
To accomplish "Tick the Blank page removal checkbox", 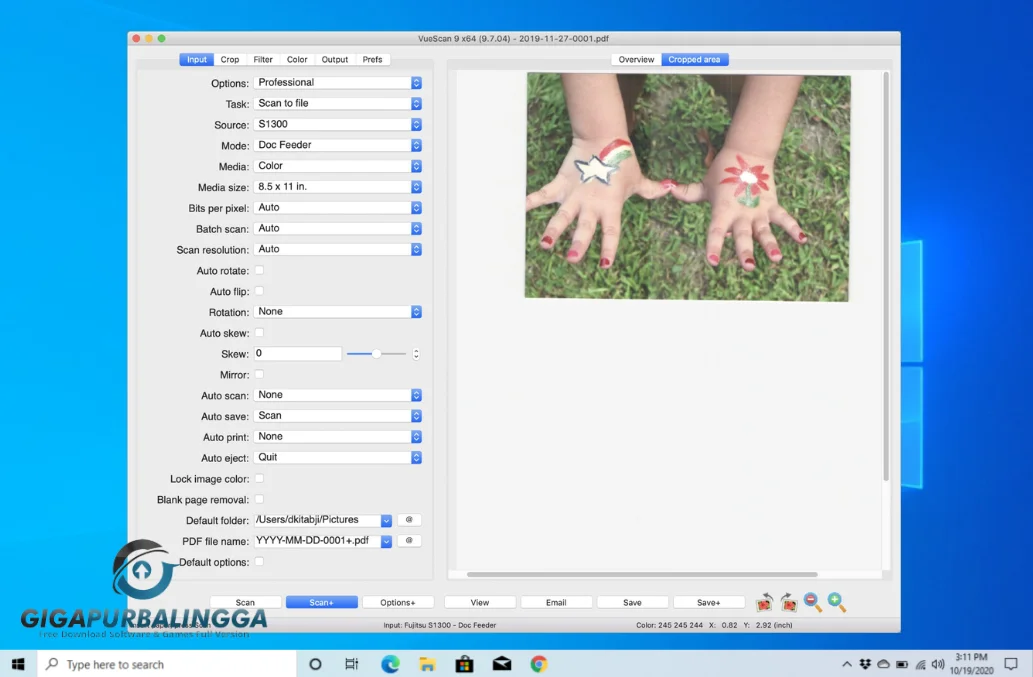I will (x=259, y=499).
